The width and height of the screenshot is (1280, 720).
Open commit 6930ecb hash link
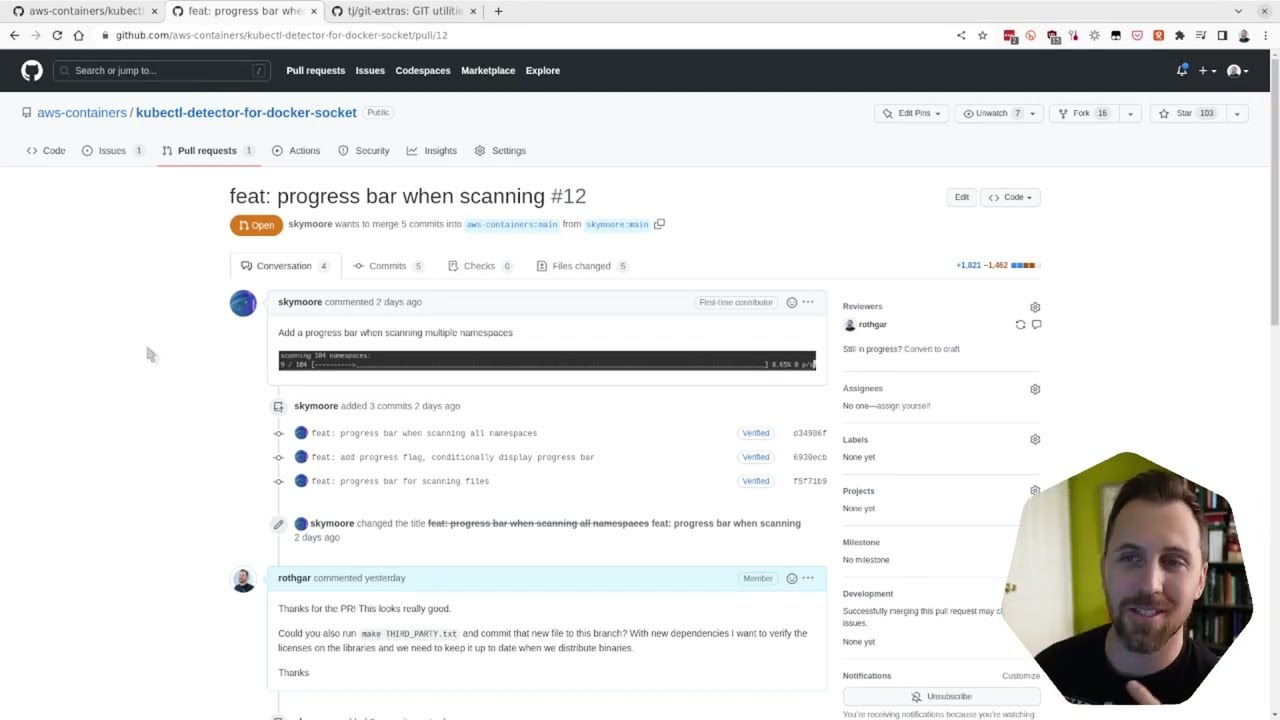click(810, 457)
